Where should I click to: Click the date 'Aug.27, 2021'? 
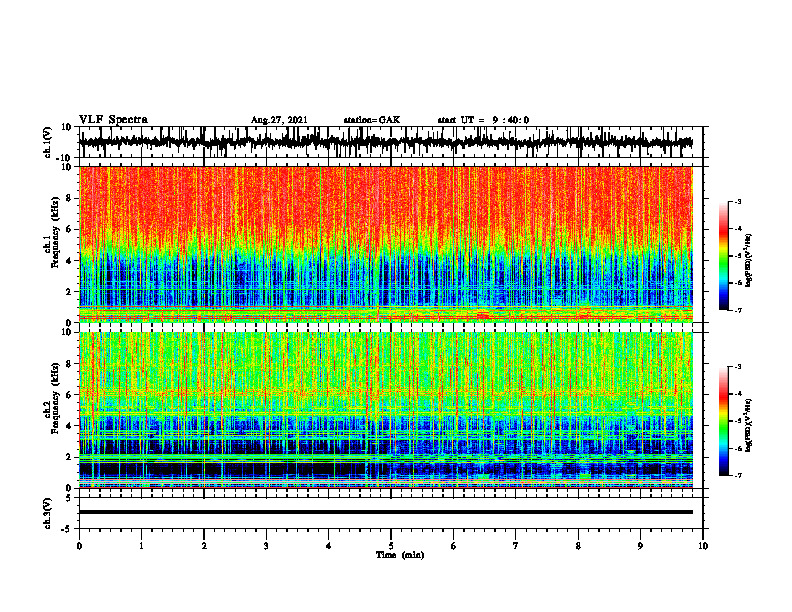click(279, 120)
